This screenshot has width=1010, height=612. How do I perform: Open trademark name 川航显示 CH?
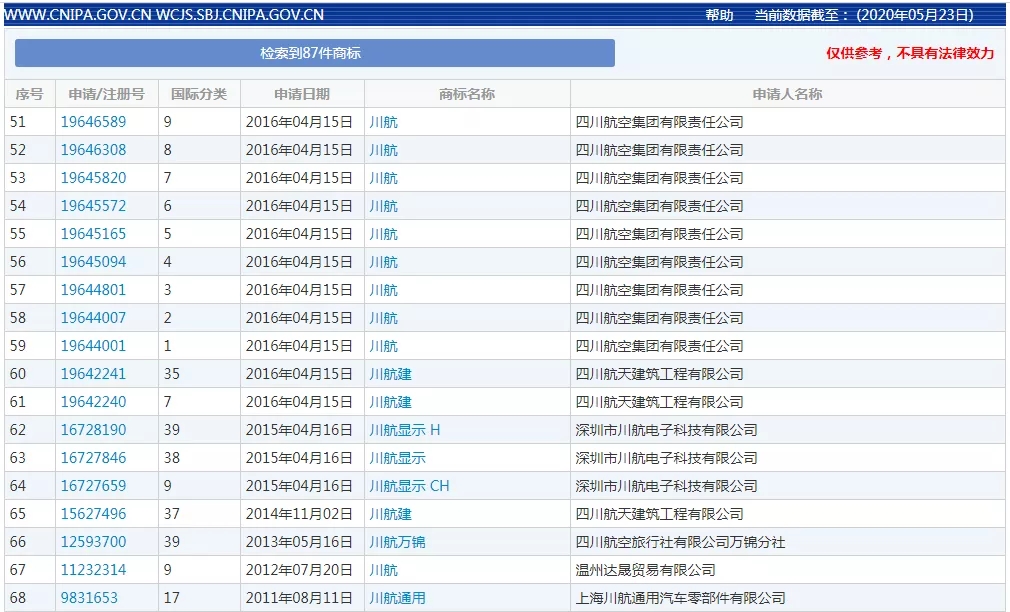pos(409,486)
